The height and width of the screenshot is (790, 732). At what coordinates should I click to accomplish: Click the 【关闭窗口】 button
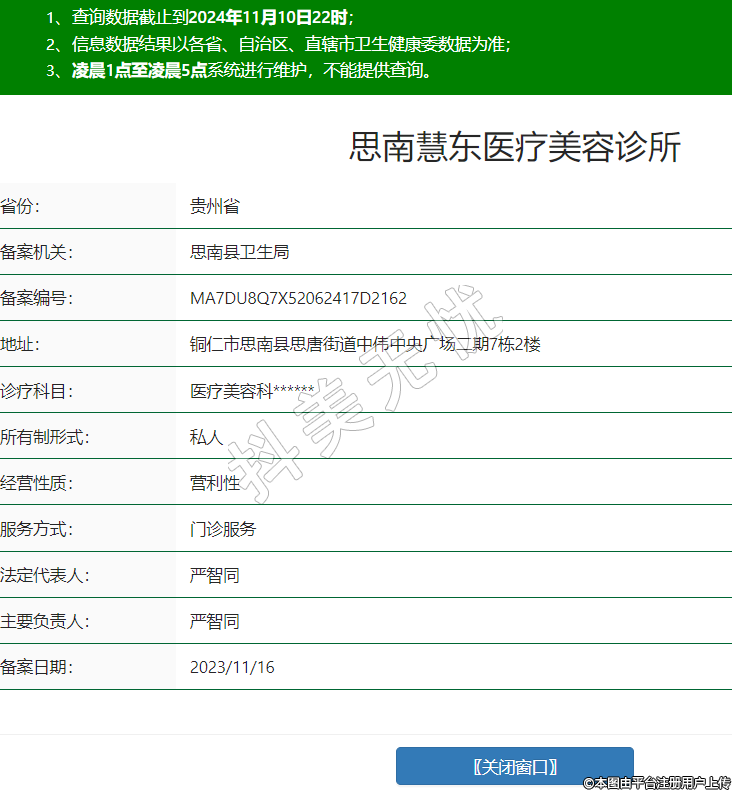click(515, 766)
